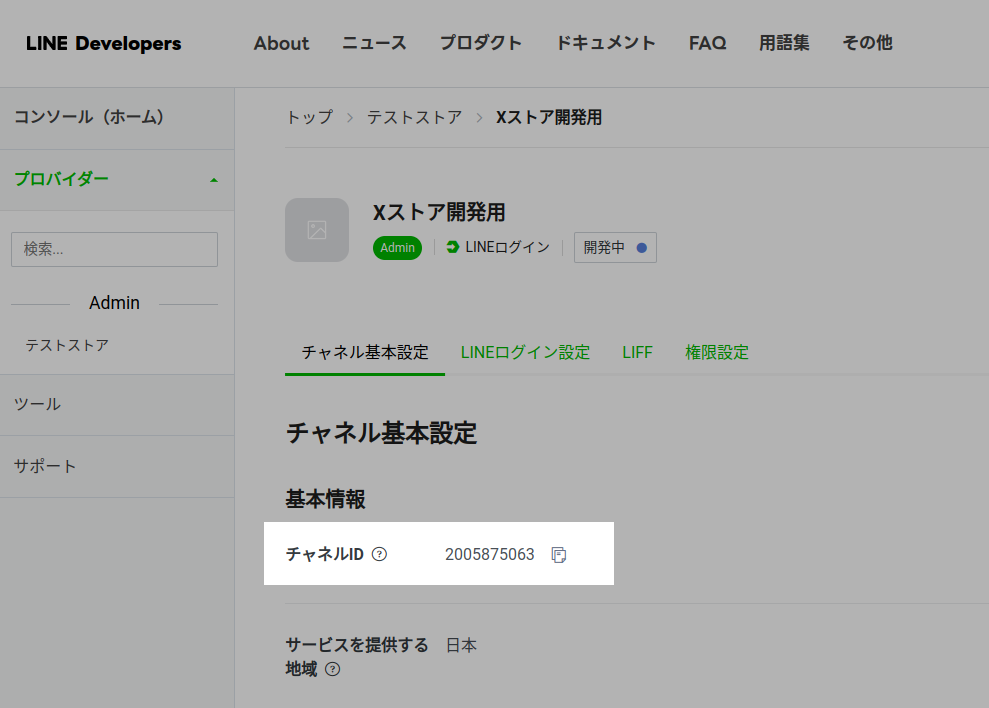Open the ニュース menu item

374,43
